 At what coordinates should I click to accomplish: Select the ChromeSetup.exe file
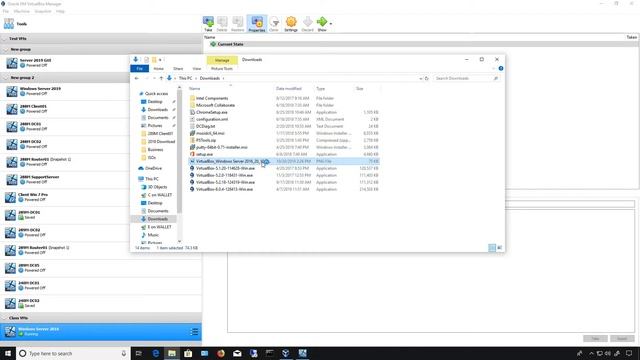click(211, 112)
